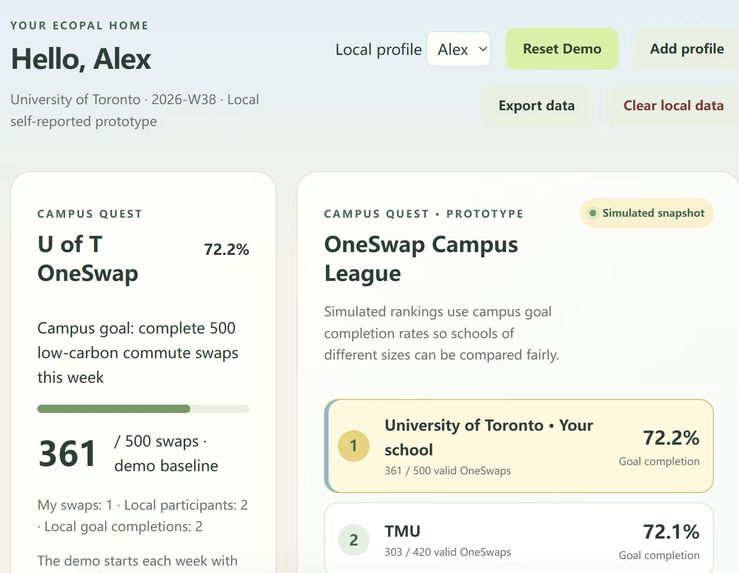Screen dimensions: 739x573
Task: Click the 'OneSwap Campus League' heading
Action: click(x=421, y=259)
